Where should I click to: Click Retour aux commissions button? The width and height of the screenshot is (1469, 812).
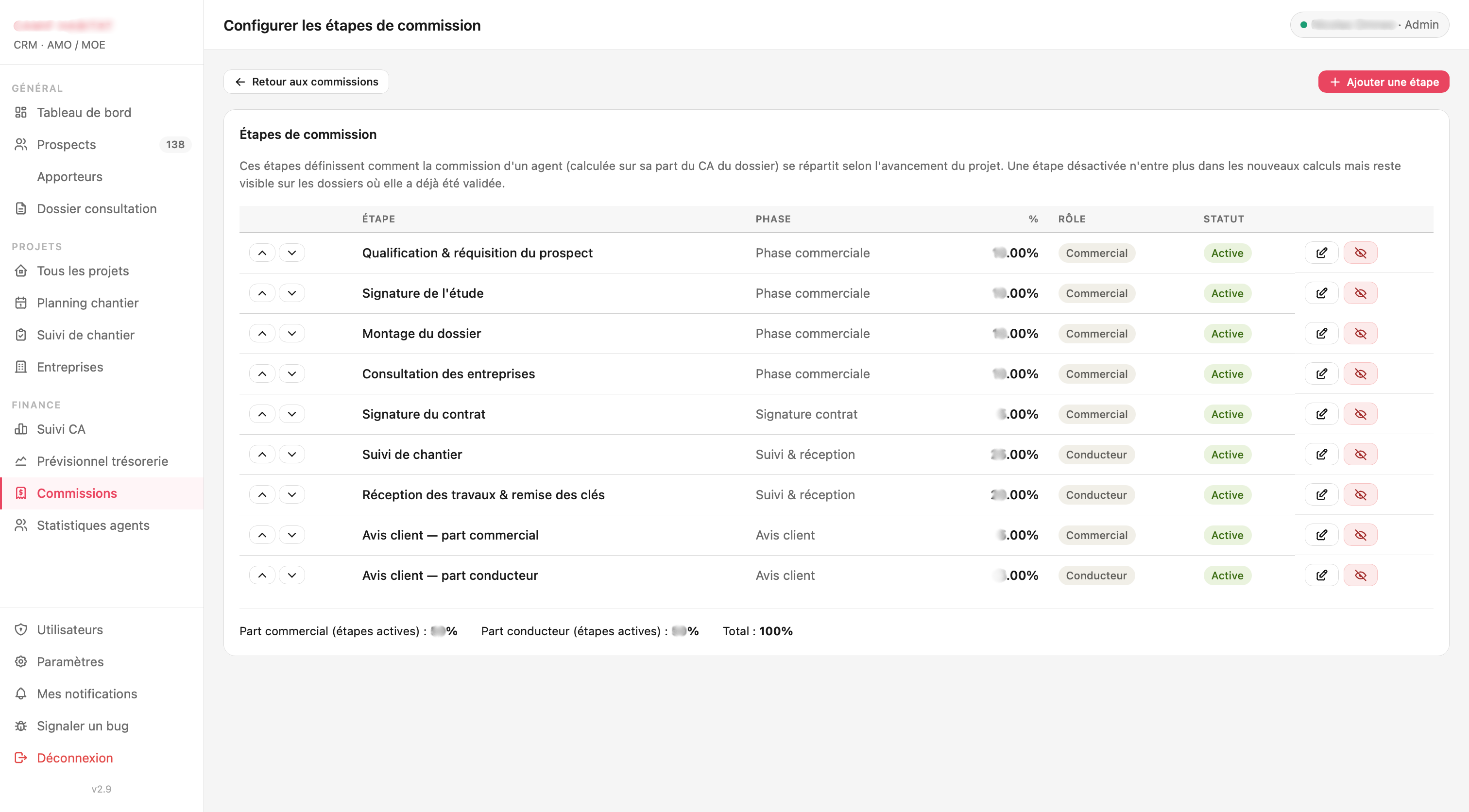(x=306, y=82)
